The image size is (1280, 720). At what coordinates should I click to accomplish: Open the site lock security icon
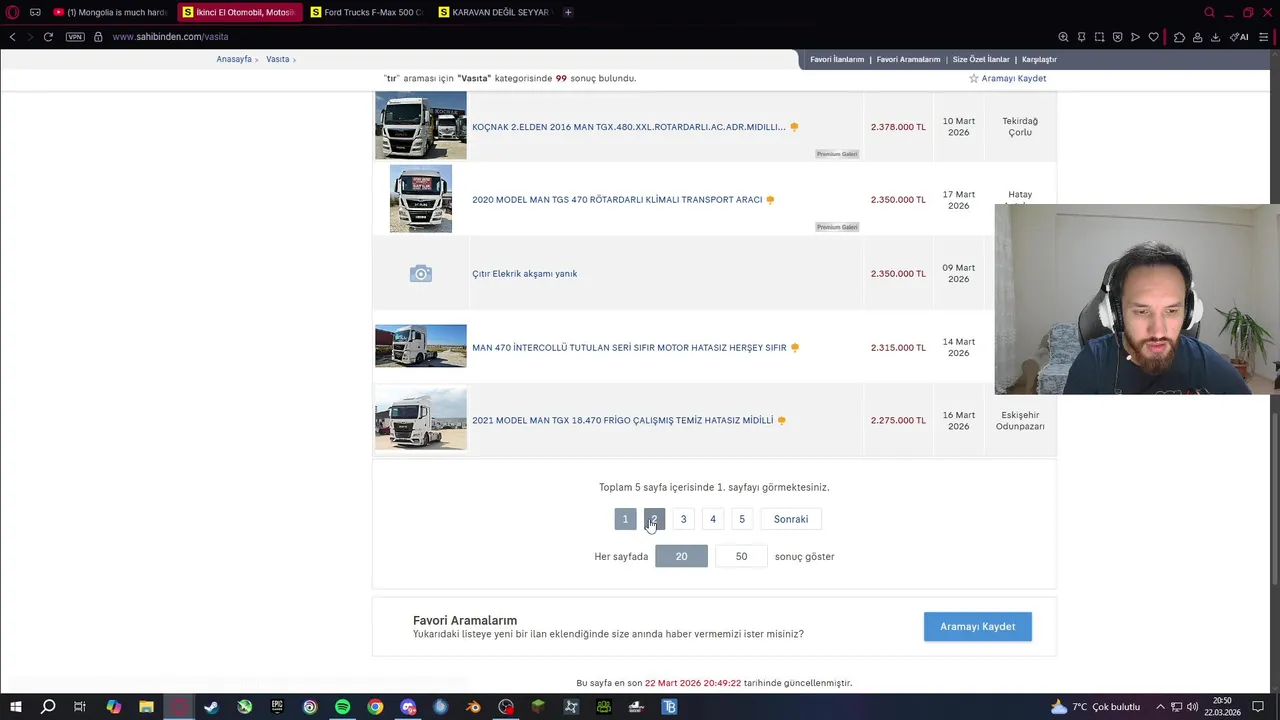pyautogui.click(x=98, y=37)
